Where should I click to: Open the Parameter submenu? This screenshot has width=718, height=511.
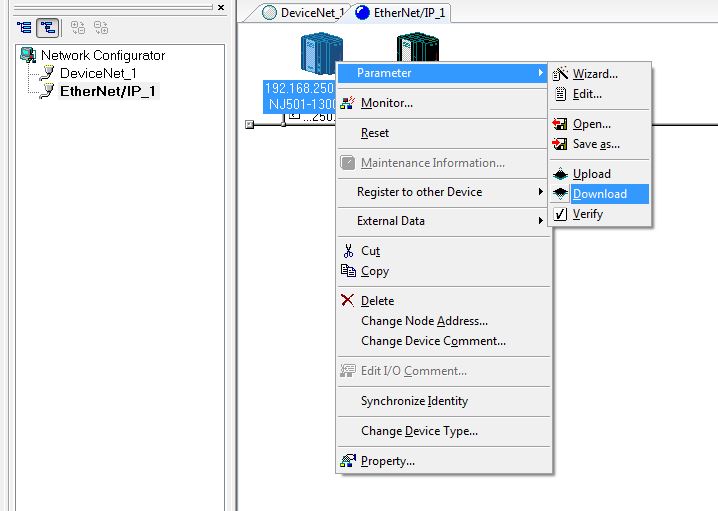pyautogui.click(x=443, y=73)
